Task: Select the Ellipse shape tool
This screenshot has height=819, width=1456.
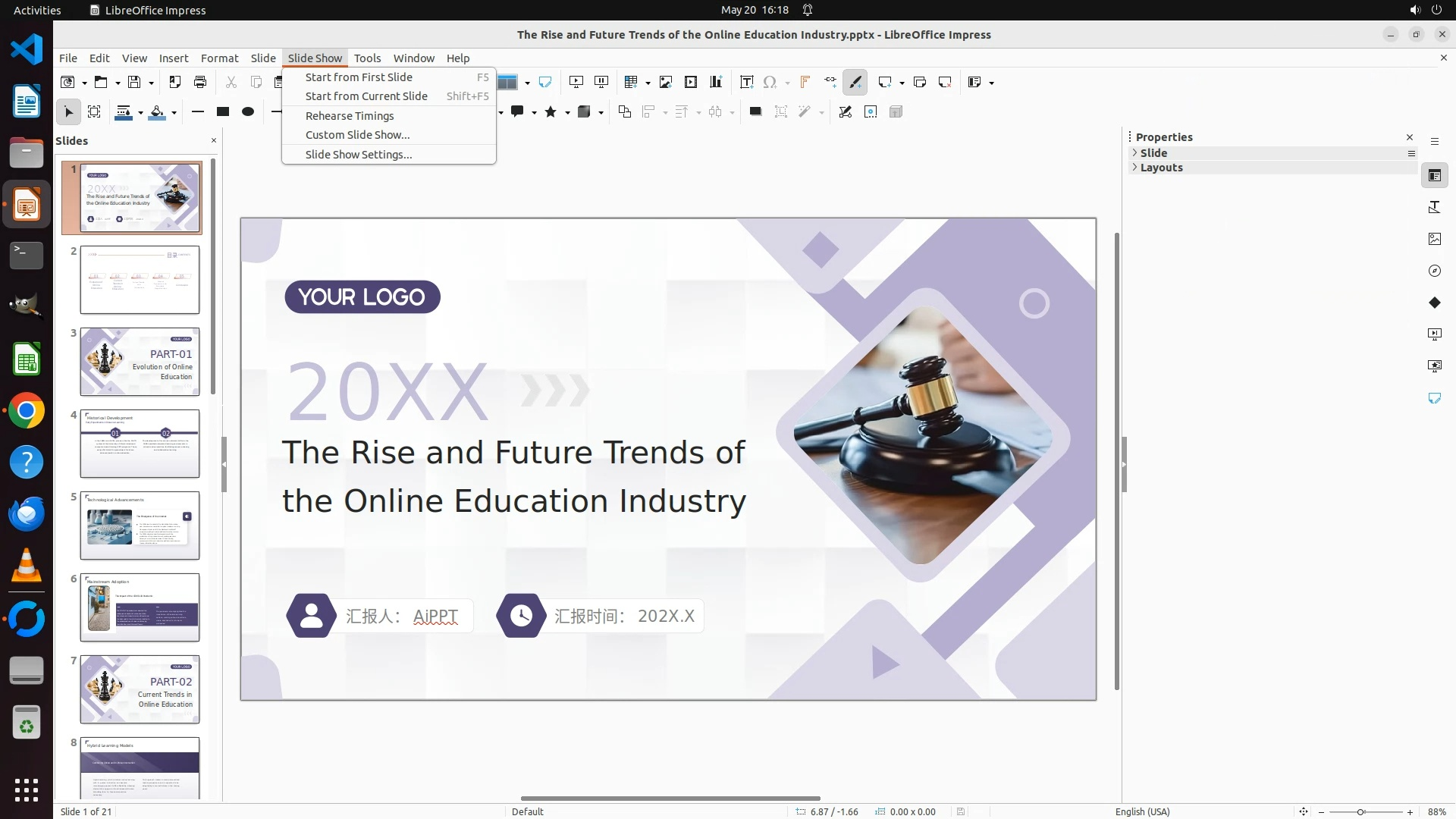Action: point(248,112)
